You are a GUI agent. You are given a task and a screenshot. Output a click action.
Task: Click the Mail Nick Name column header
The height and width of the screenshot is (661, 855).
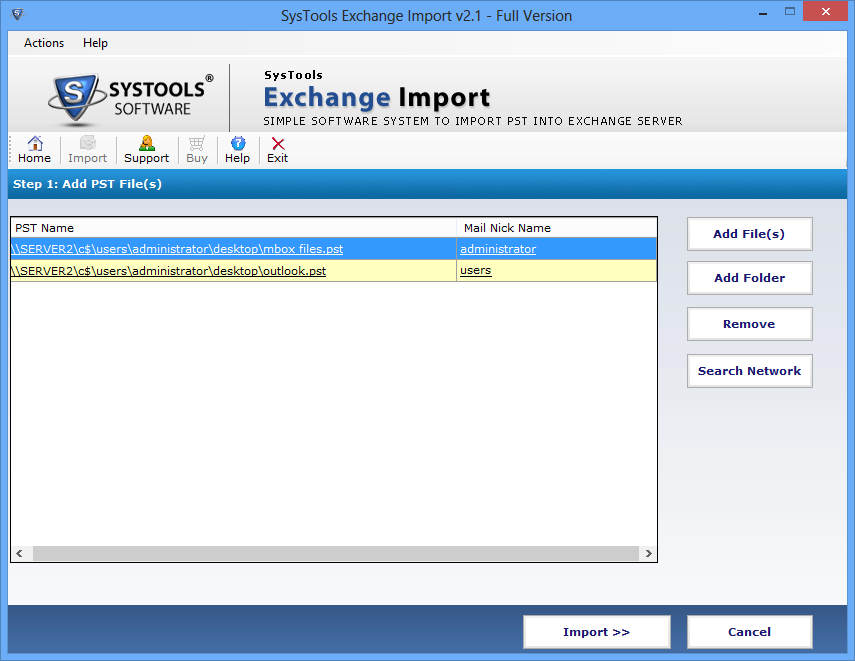point(556,228)
